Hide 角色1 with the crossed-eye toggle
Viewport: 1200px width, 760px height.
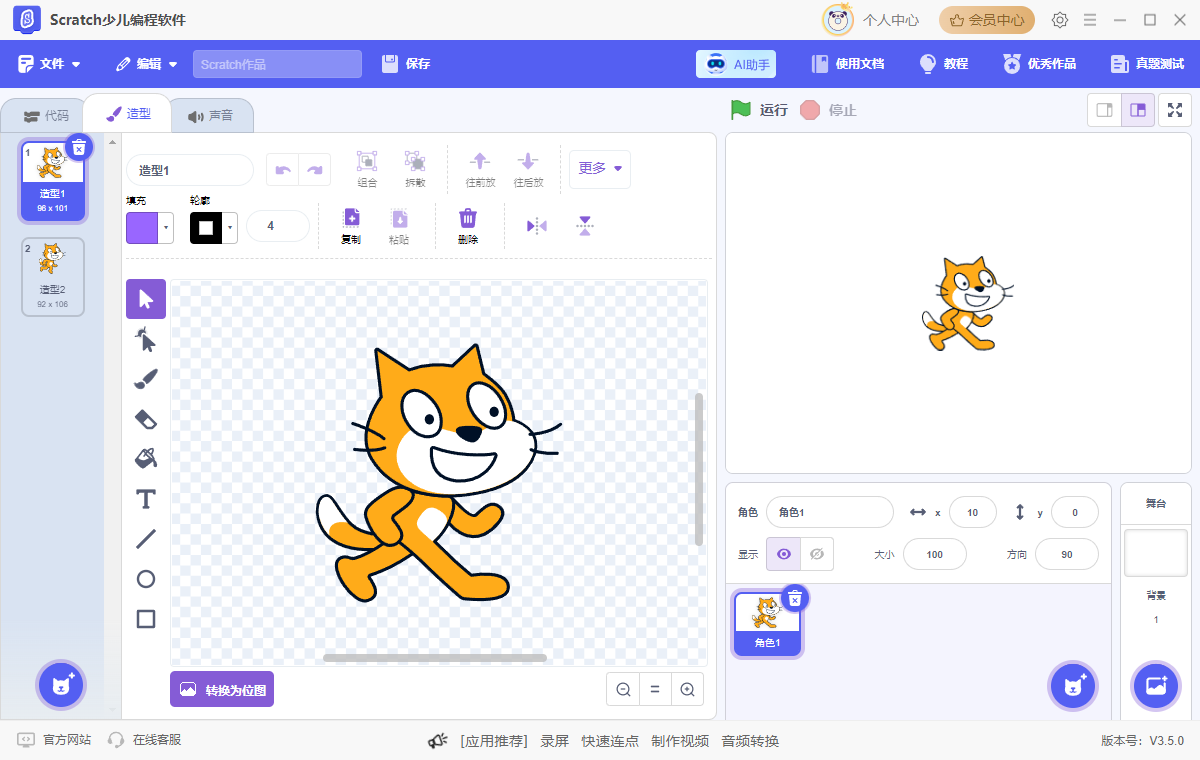(x=817, y=553)
